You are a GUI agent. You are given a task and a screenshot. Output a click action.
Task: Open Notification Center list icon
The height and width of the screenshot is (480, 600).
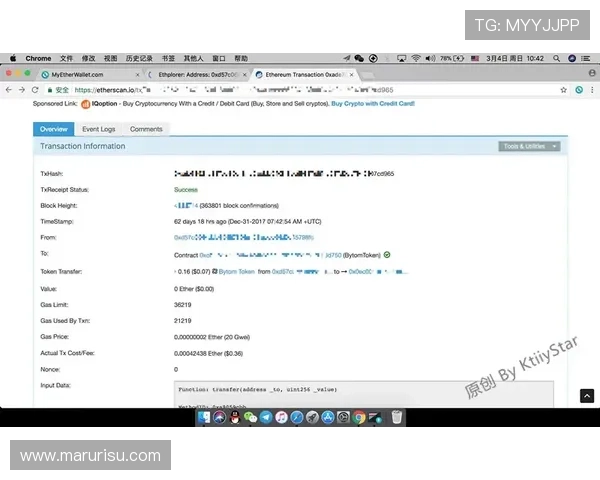pyautogui.click(x=585, y=58)
